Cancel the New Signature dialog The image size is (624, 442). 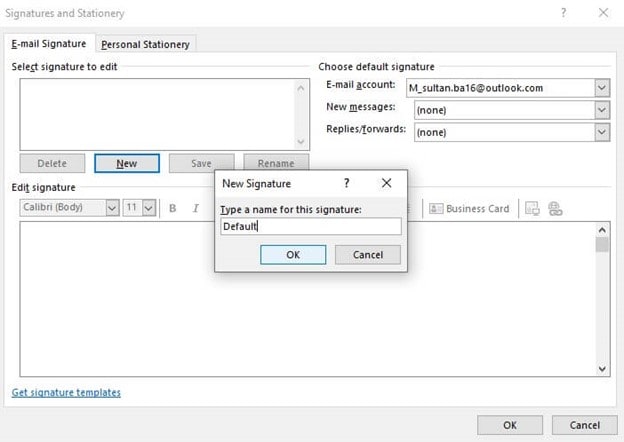pyautogui.click(x=367, y=255)
